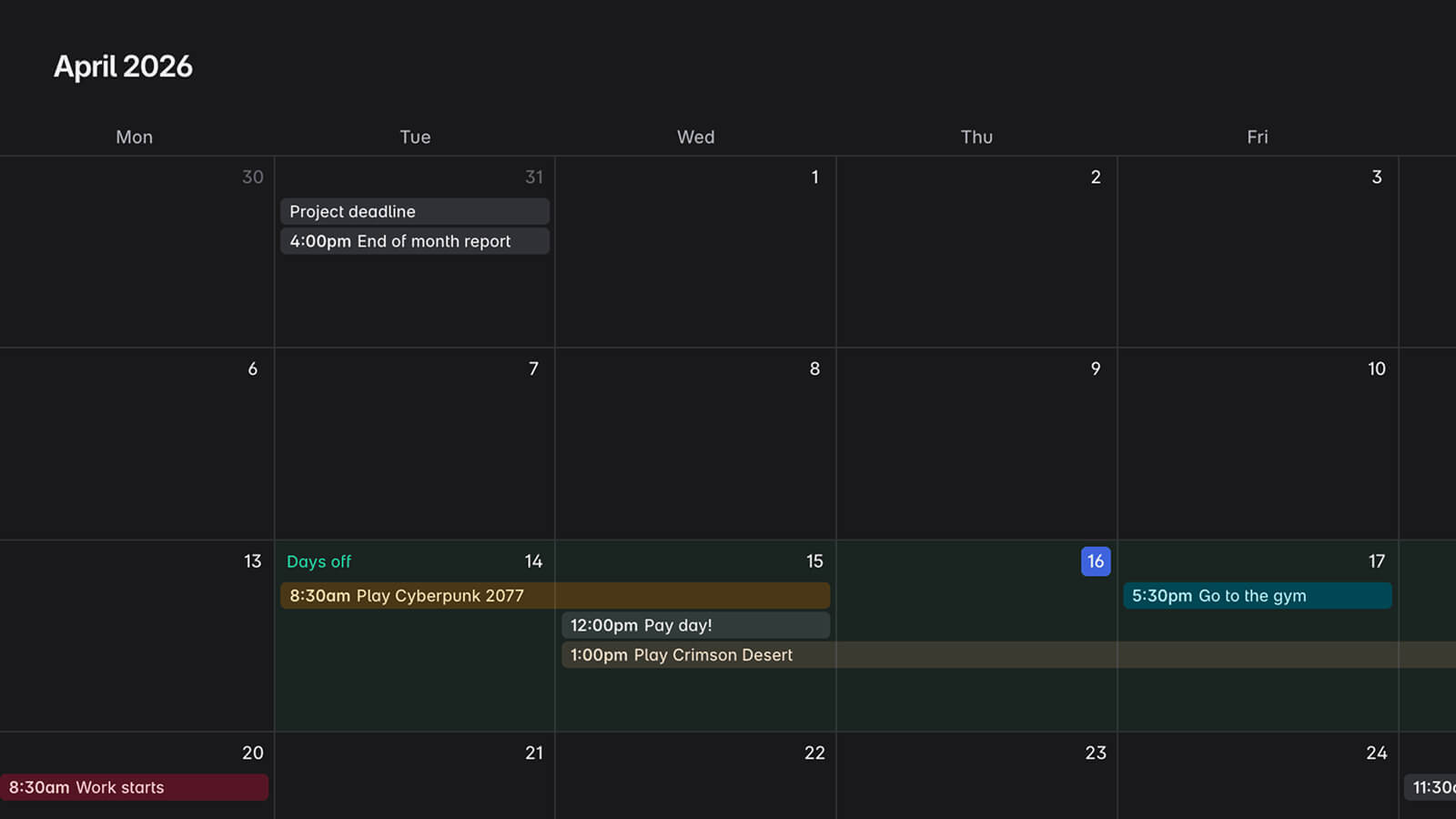
Task: Select day 31 of previous month
Action: (x=534, y=177)
